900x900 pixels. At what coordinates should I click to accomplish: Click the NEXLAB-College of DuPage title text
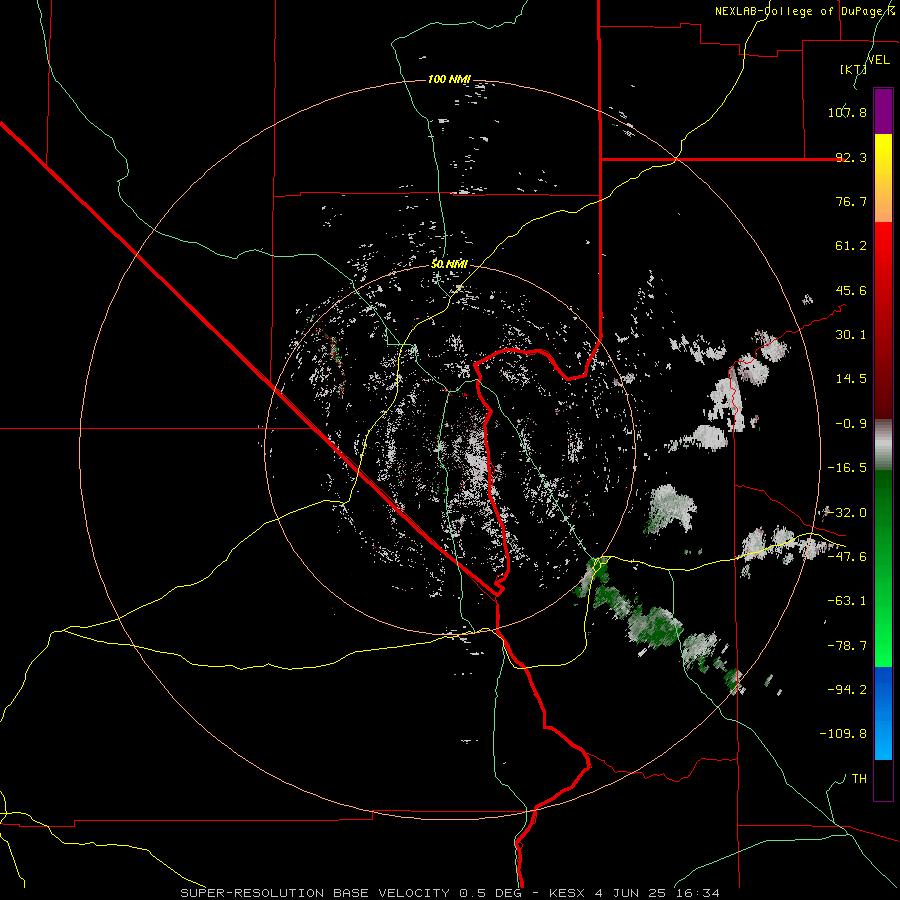click(x=806, y=11)
